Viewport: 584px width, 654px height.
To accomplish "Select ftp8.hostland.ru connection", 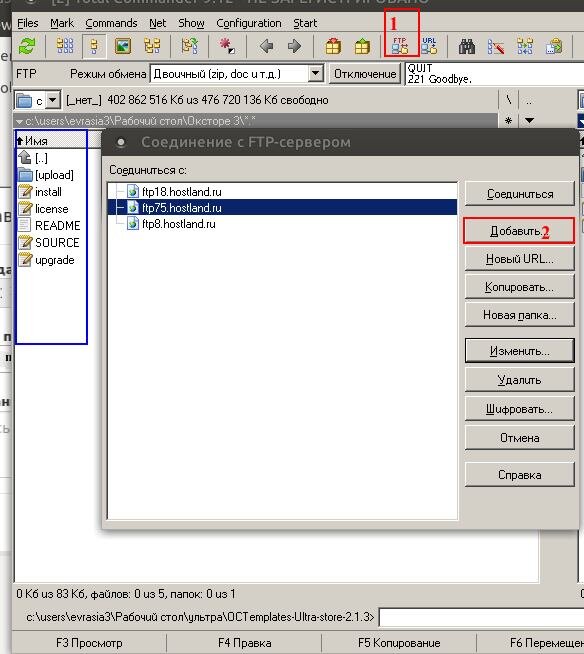I will coord(282,224).
